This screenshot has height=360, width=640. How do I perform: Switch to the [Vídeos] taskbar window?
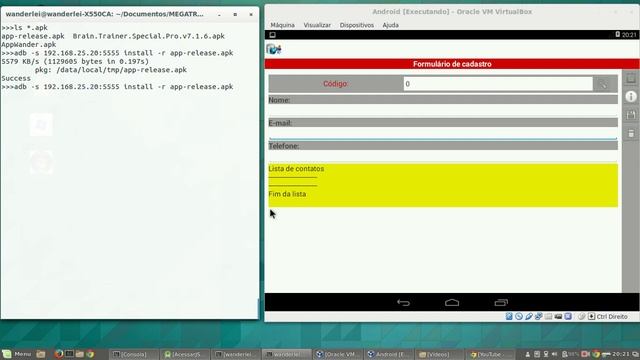[x=439, y=354]
